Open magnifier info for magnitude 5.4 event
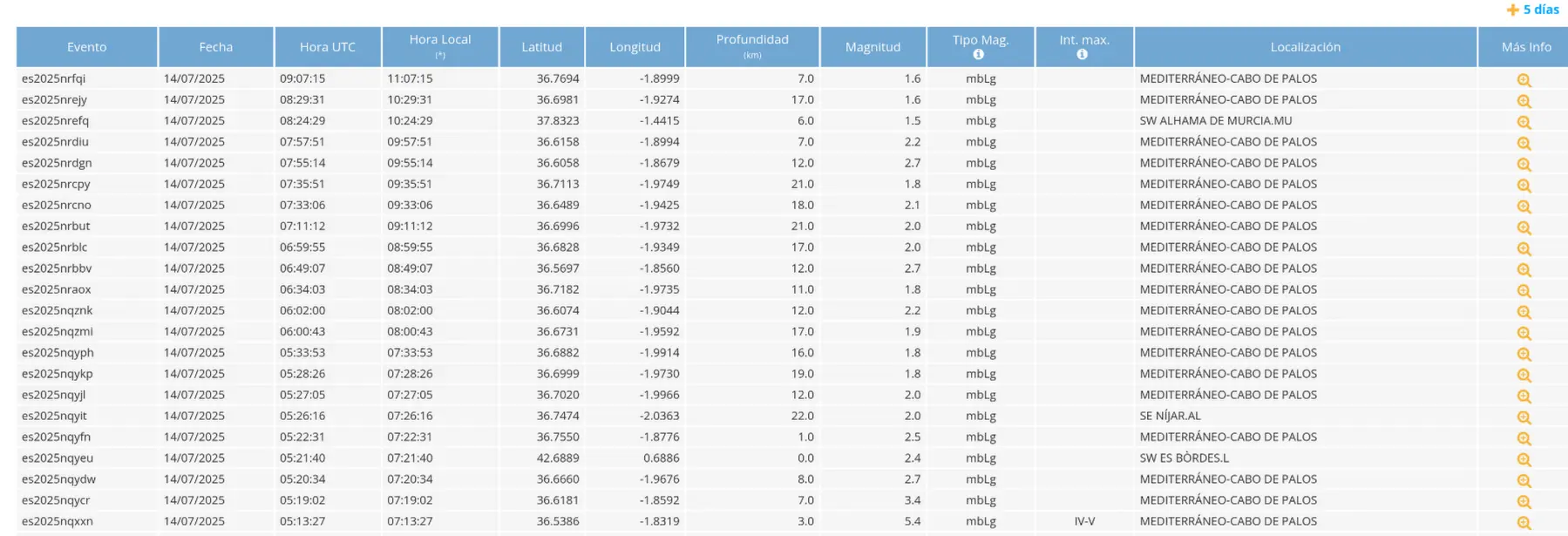 tap(1524, 523)
